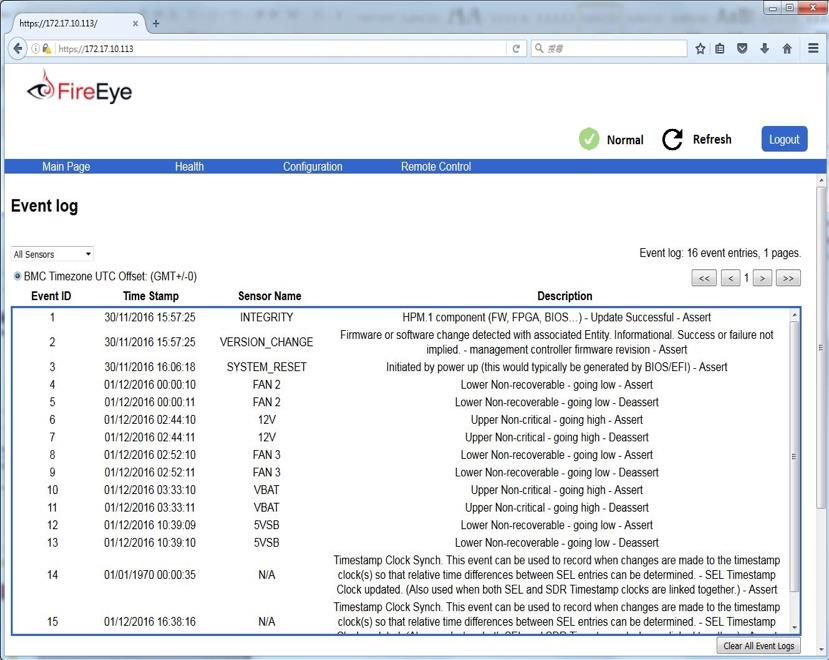Viewport: 829px width, 660px height.
Task: Go to first page with << button
Action: point(704,278)
